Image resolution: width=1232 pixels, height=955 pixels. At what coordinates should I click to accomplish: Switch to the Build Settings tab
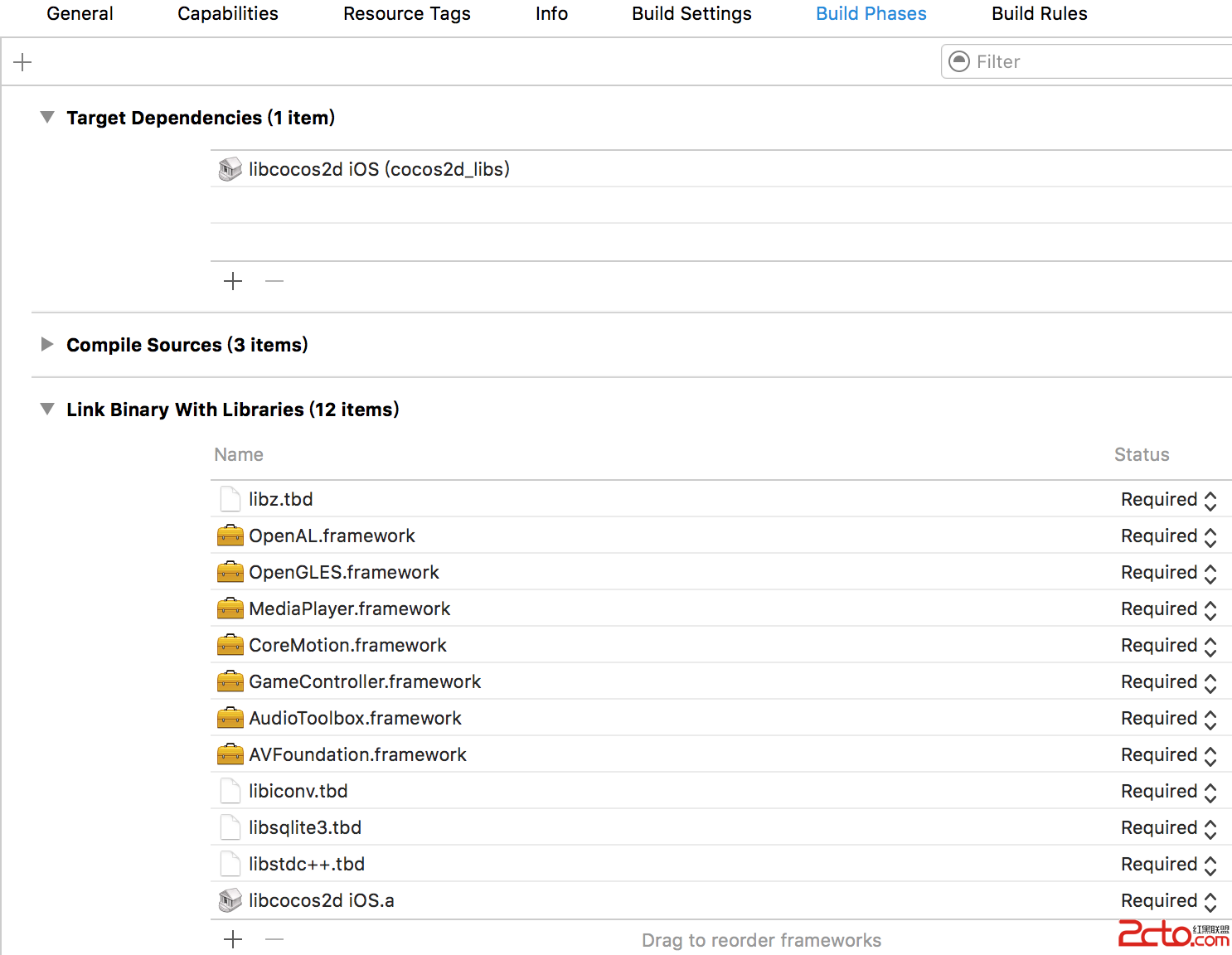click(691, 14)
